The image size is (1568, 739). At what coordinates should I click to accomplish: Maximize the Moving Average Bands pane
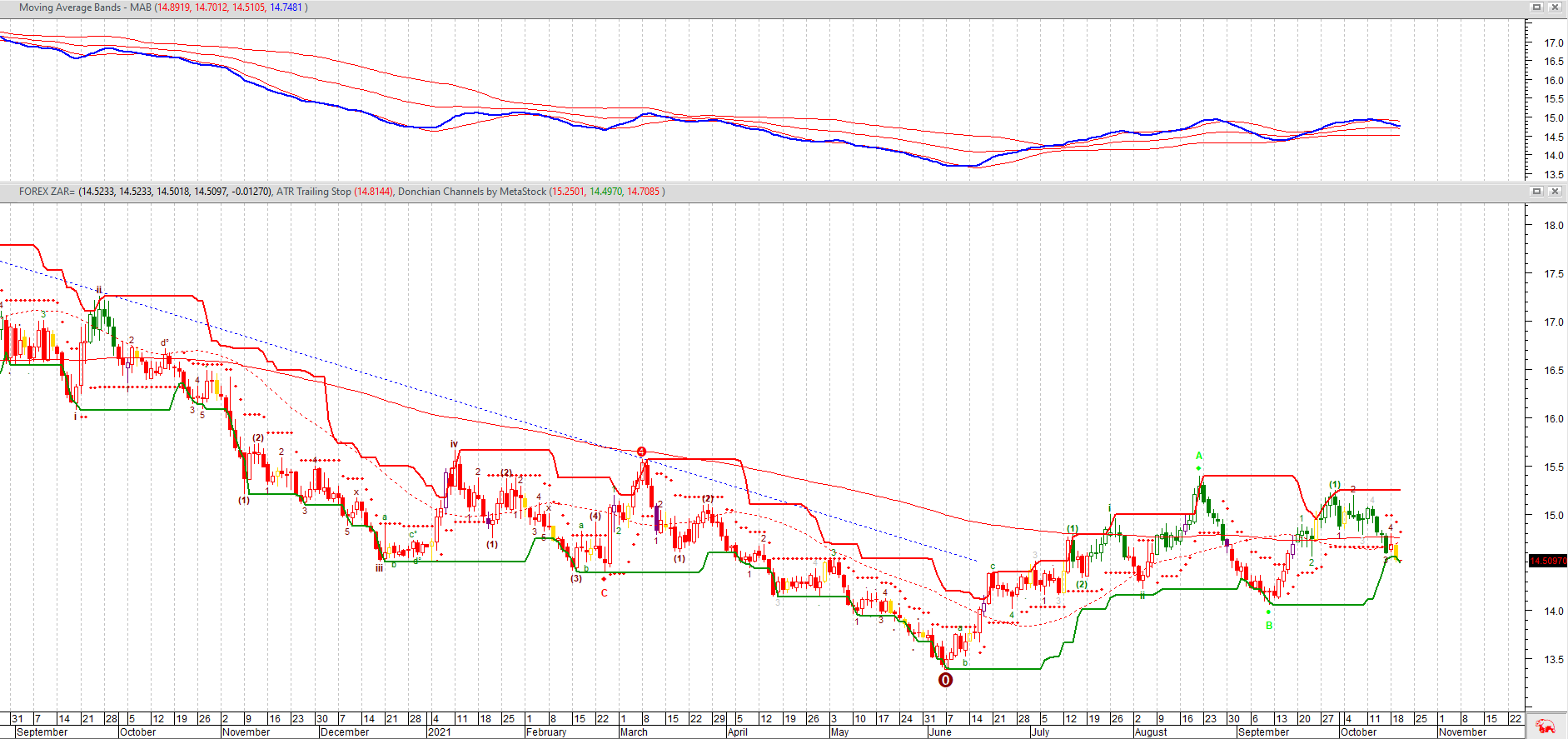coord(1537,7)
